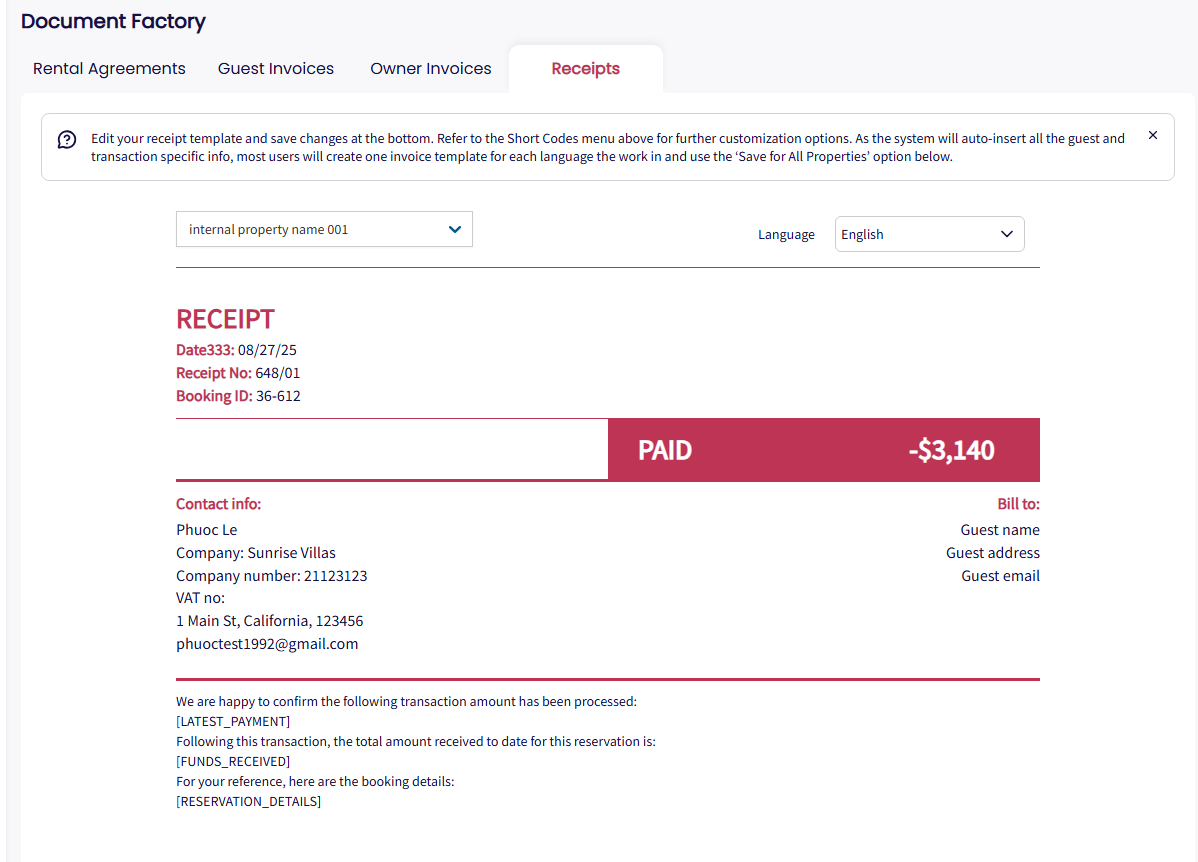Image resolution: width=1198 pixels, height=862 pixels.
Task: Click the phuoctest1992@gmail.com email text
Action: coord(267,644)
